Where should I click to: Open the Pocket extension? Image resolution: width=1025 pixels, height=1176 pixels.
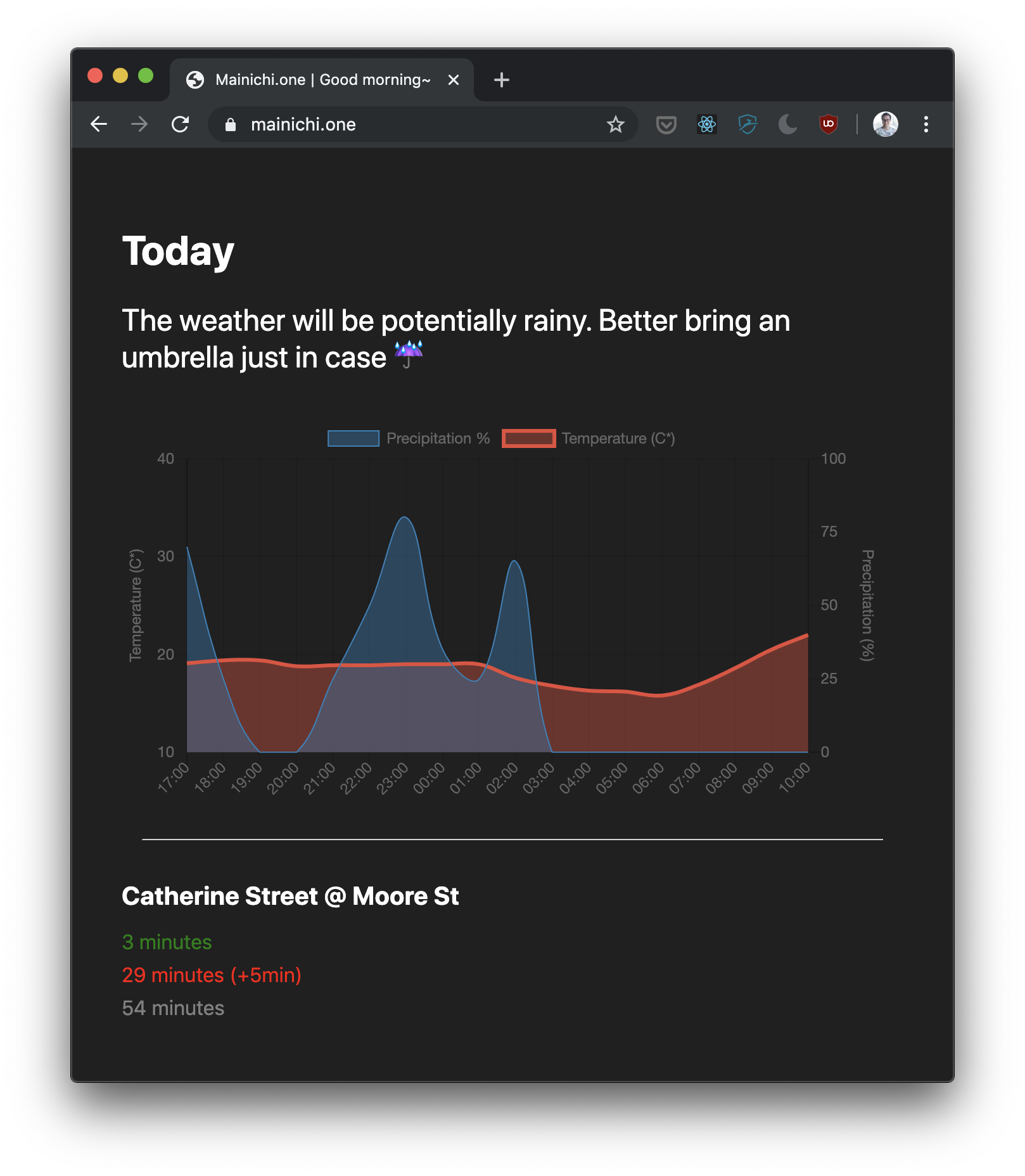point(666,124)
